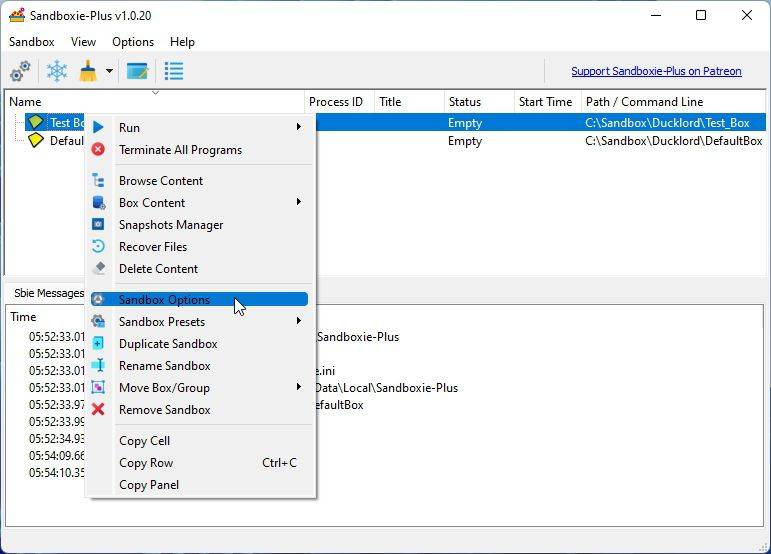
Task: Click the Duplicate Sandbox plus icon
Action: coord(98,343)
